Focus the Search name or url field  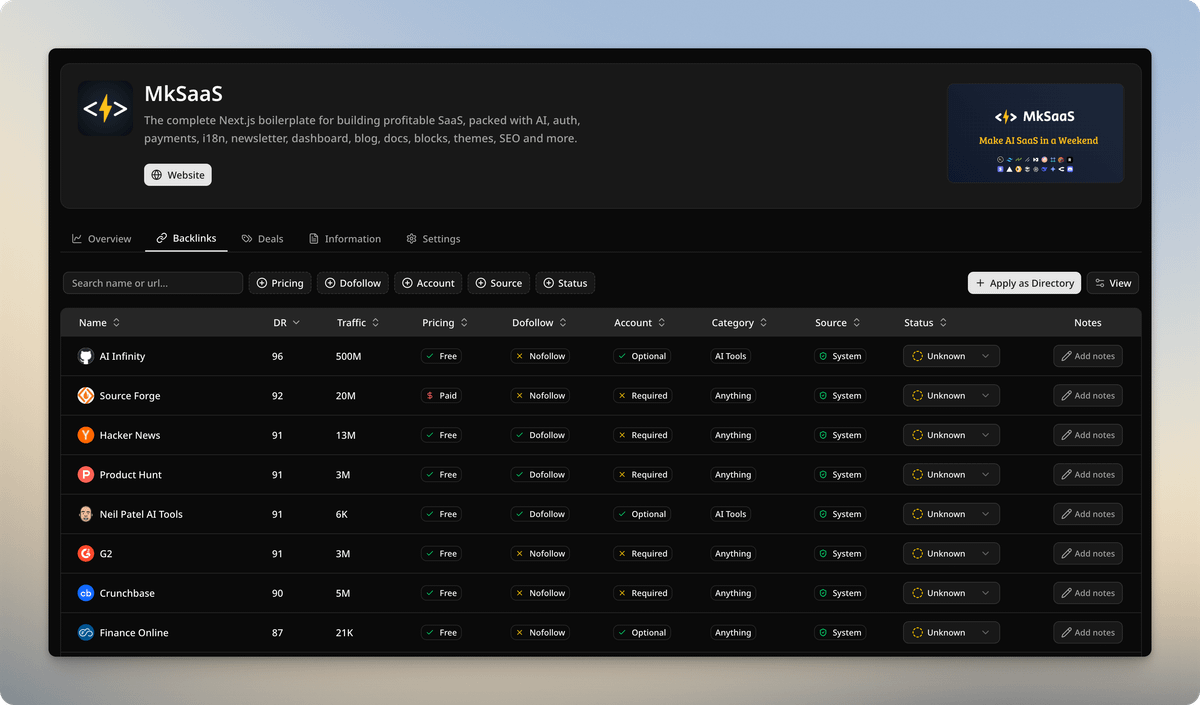[x=152, y=283]
